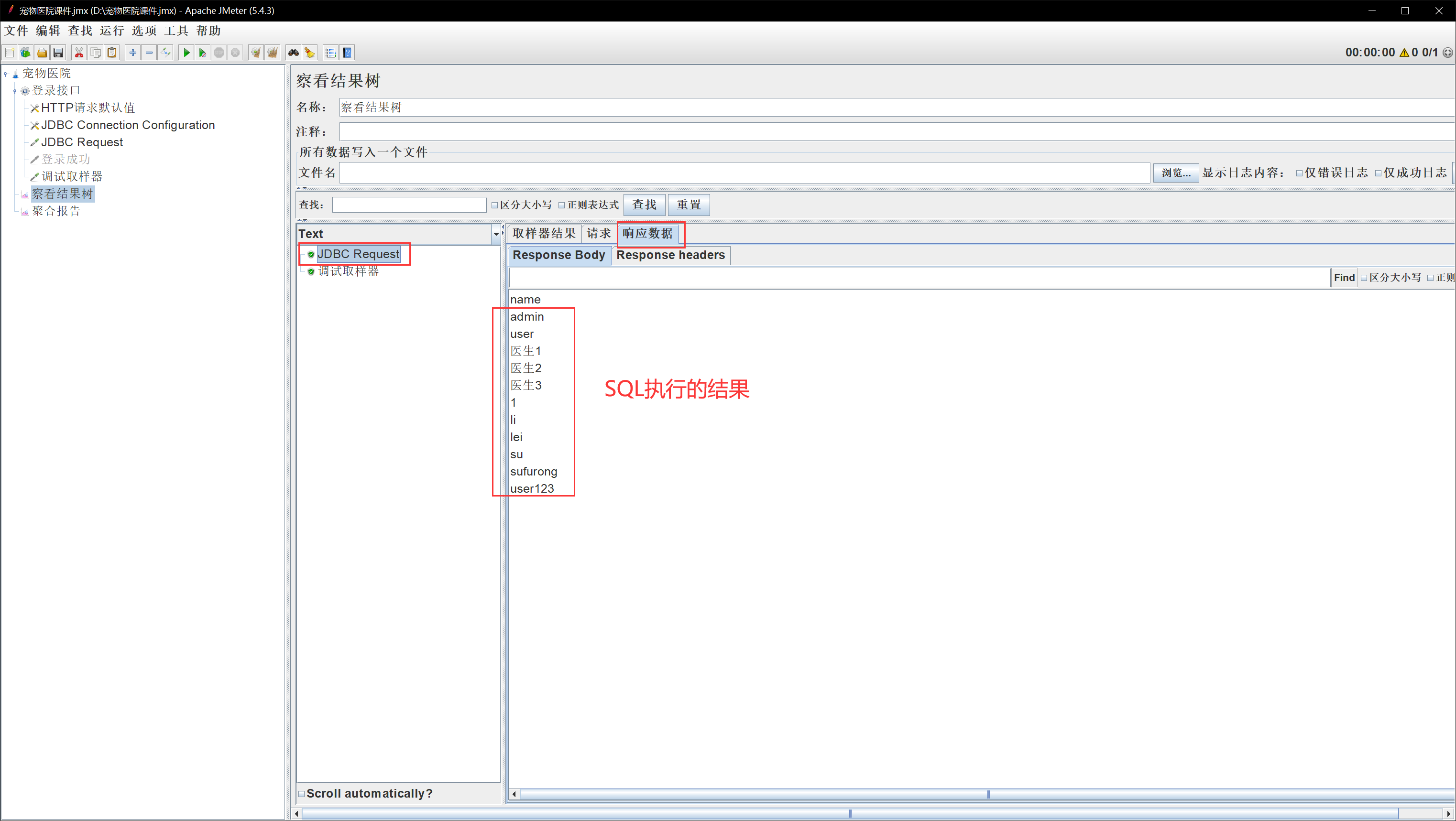The height and width of the screenshot is (821, 1456).
Task: Save test plan with floppy icon
Action: tap(58, 53)
